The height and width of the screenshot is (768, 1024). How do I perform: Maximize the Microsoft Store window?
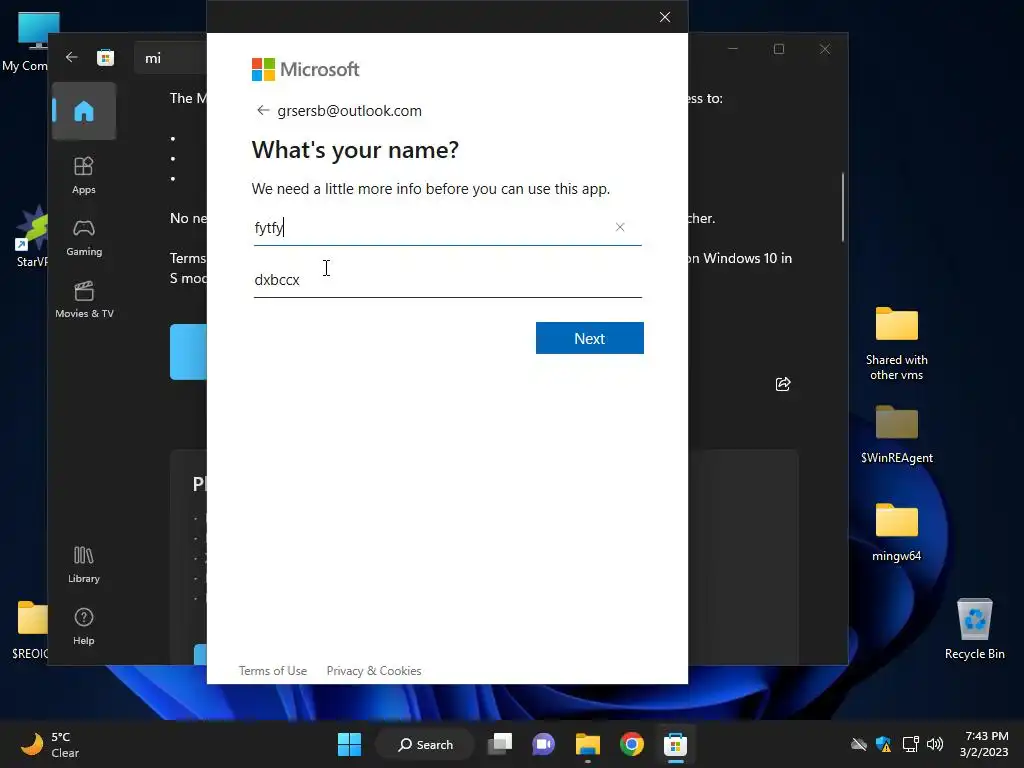778,49
